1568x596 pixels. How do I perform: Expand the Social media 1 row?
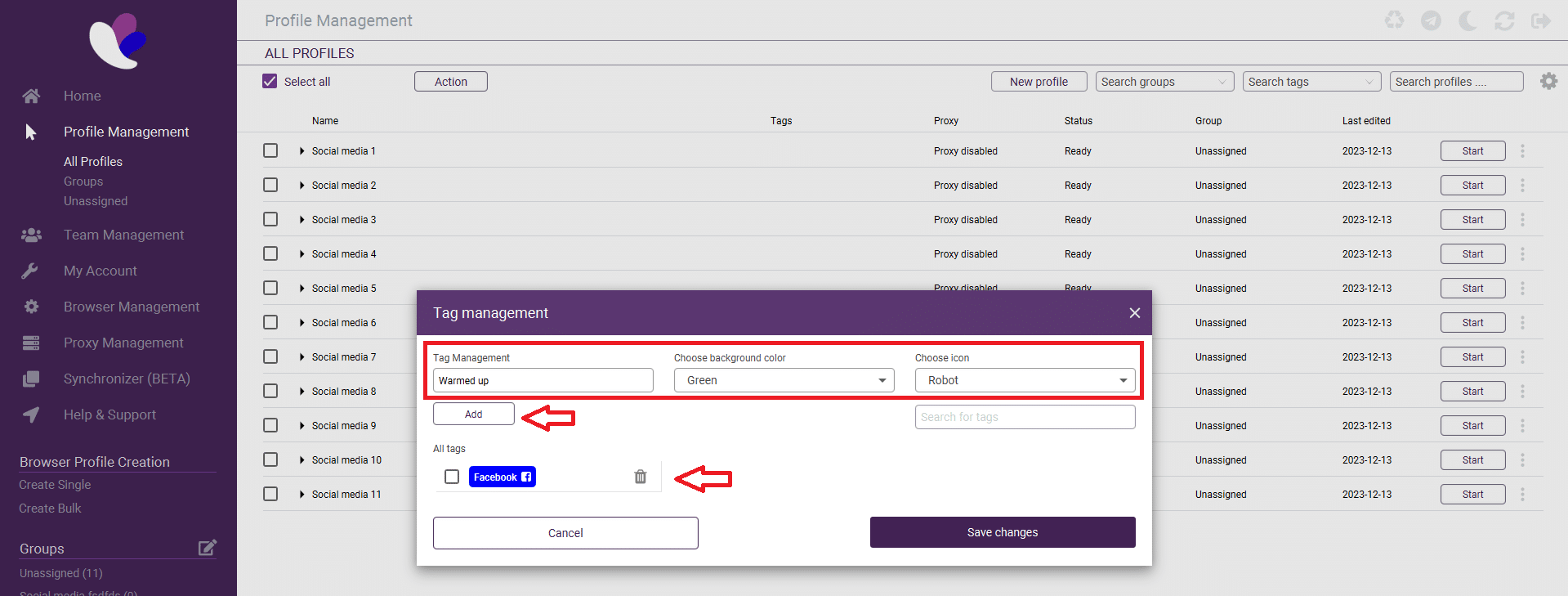pyautogui.click(x=302, y=151)
